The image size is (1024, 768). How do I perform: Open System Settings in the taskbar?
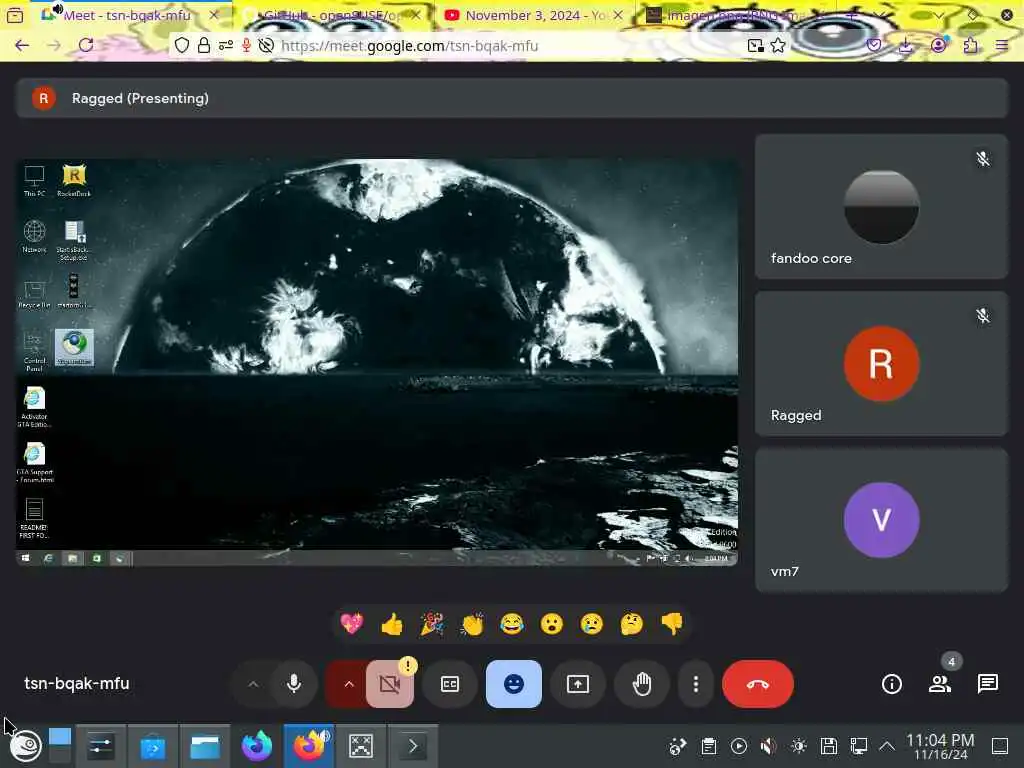pyautogui.click(x=100, y=746)
